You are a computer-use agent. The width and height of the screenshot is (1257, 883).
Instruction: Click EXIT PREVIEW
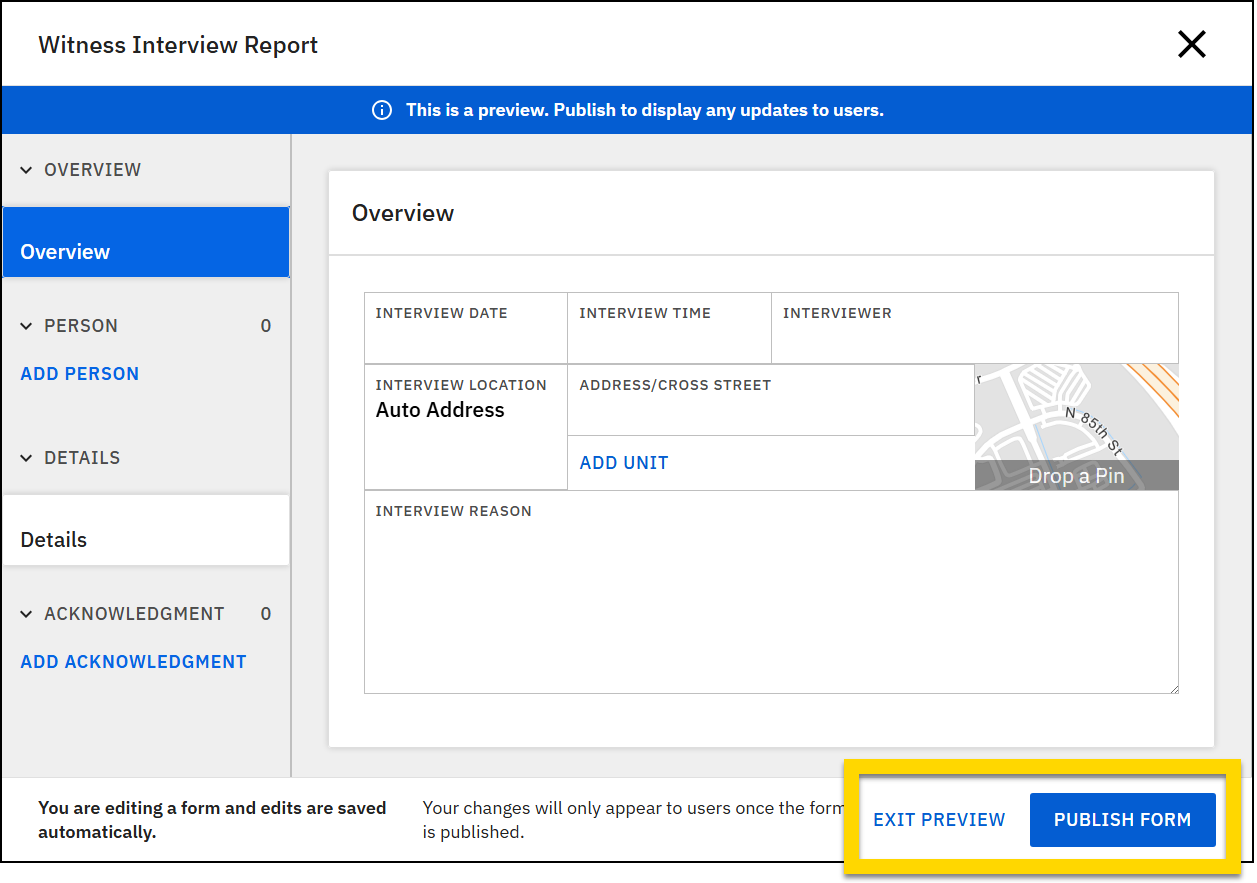point(939,819)
